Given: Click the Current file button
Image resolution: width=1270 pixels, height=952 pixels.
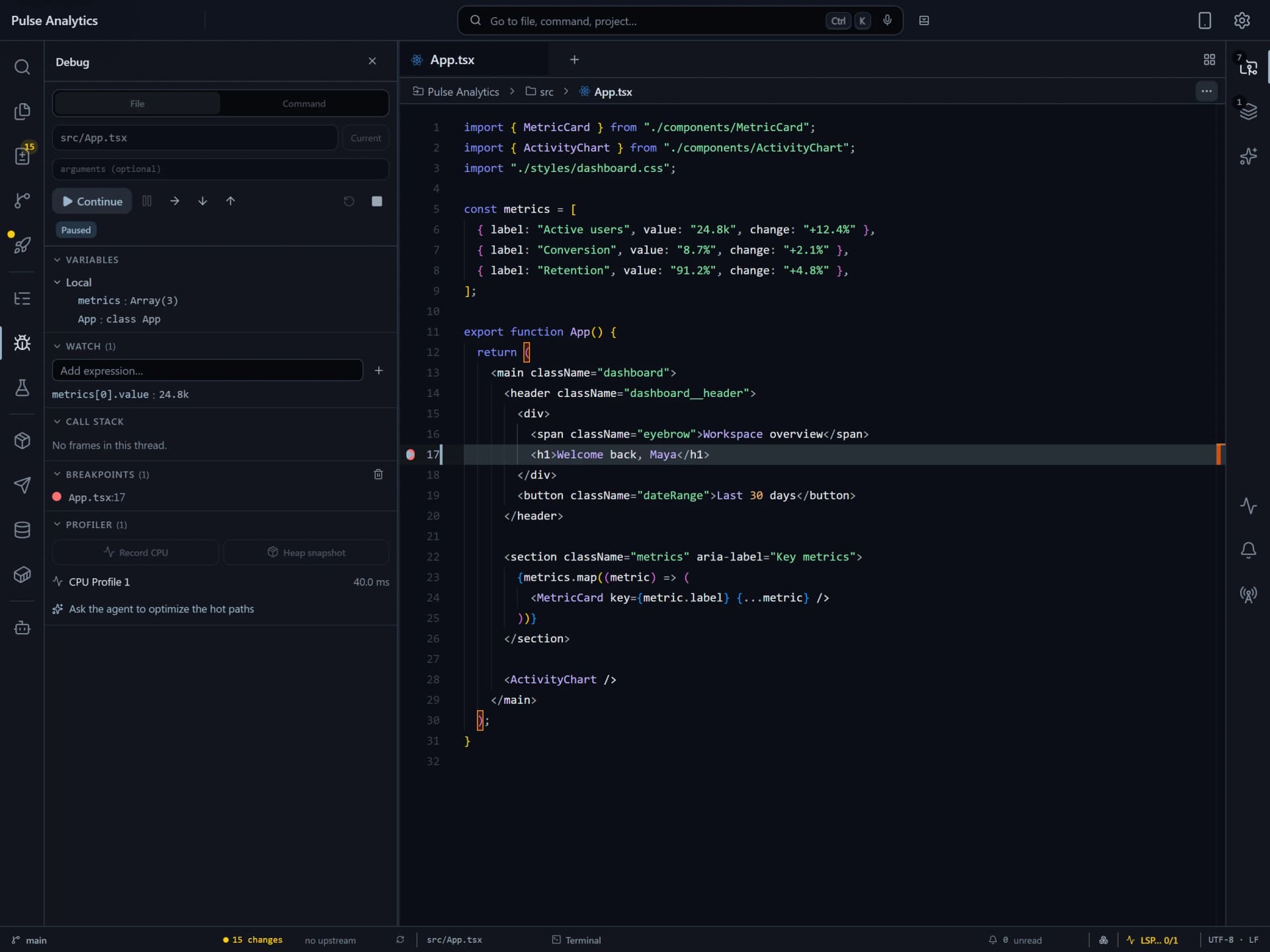Looking at the screenshot, I should pos(366,138).
